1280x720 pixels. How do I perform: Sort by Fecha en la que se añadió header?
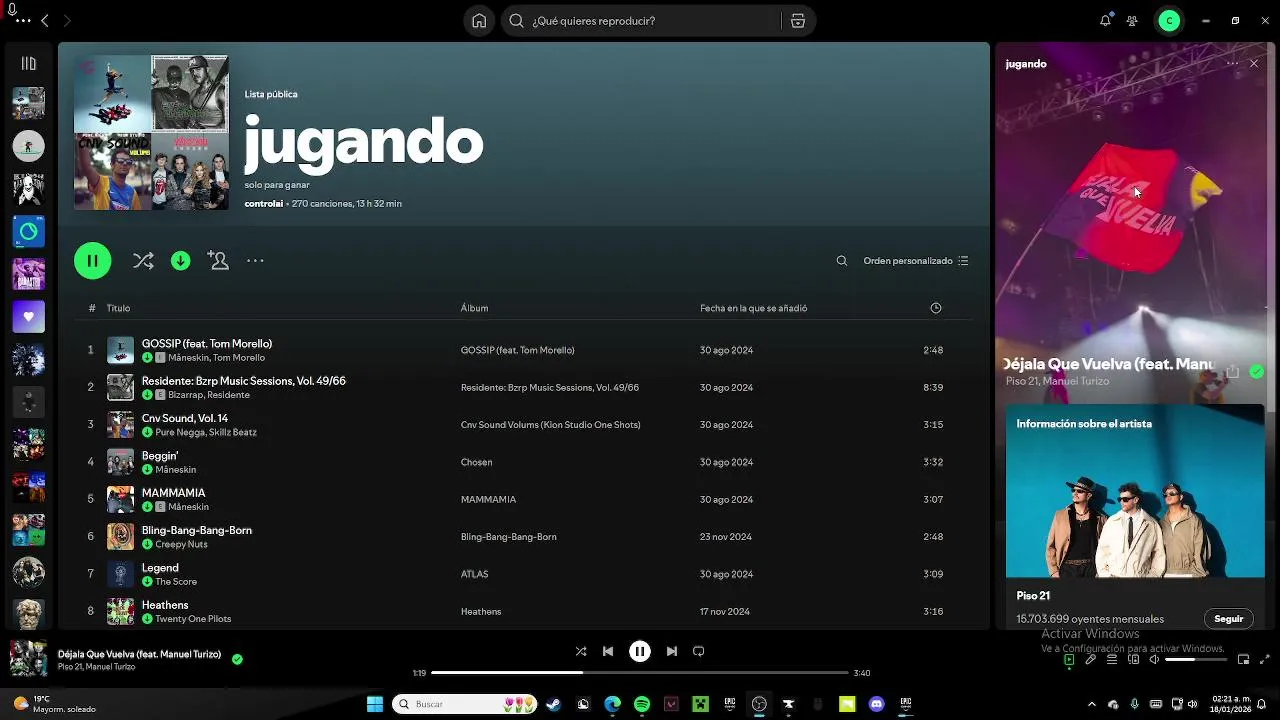point(753,308)
